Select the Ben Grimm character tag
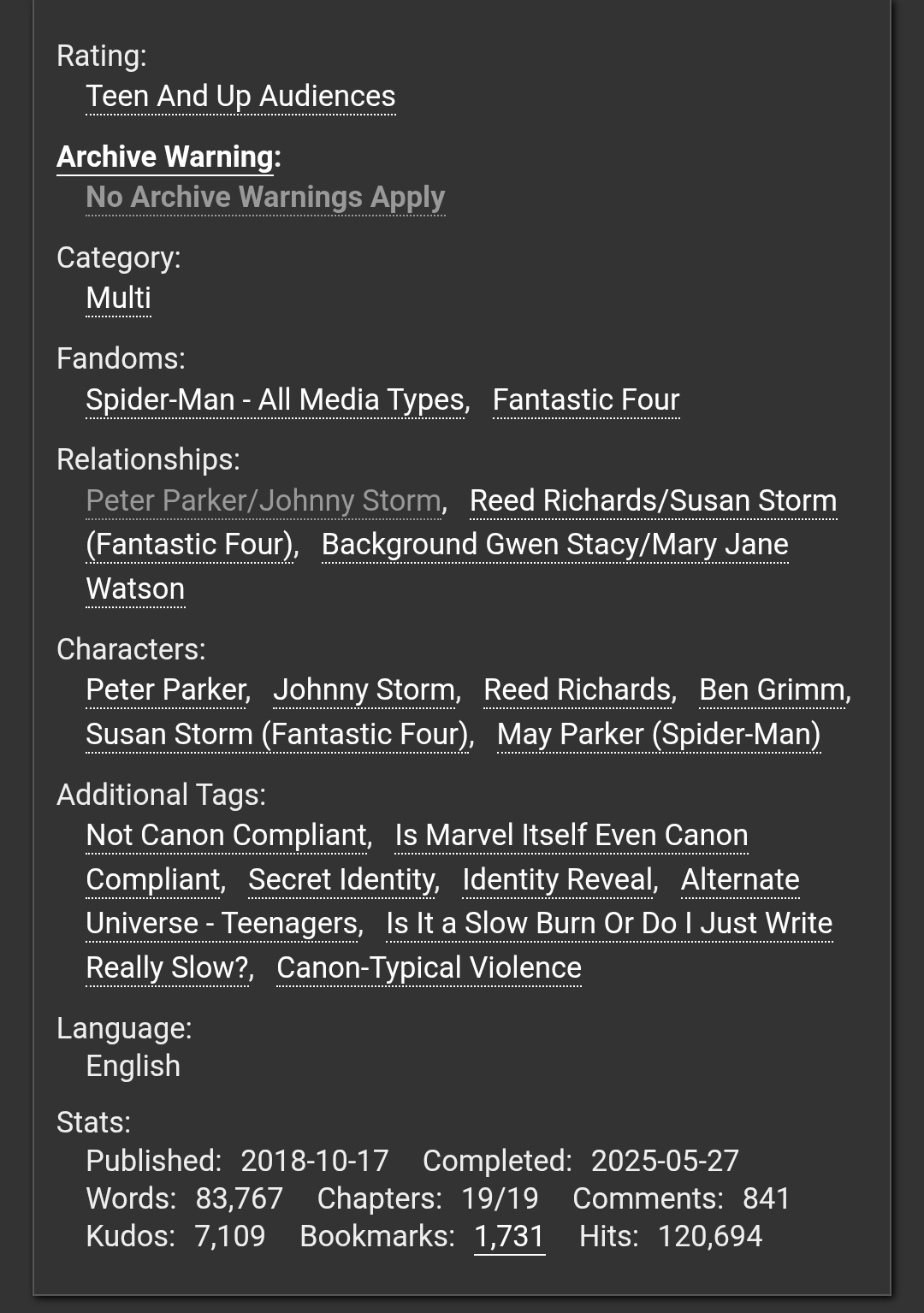 click(773, 690)
